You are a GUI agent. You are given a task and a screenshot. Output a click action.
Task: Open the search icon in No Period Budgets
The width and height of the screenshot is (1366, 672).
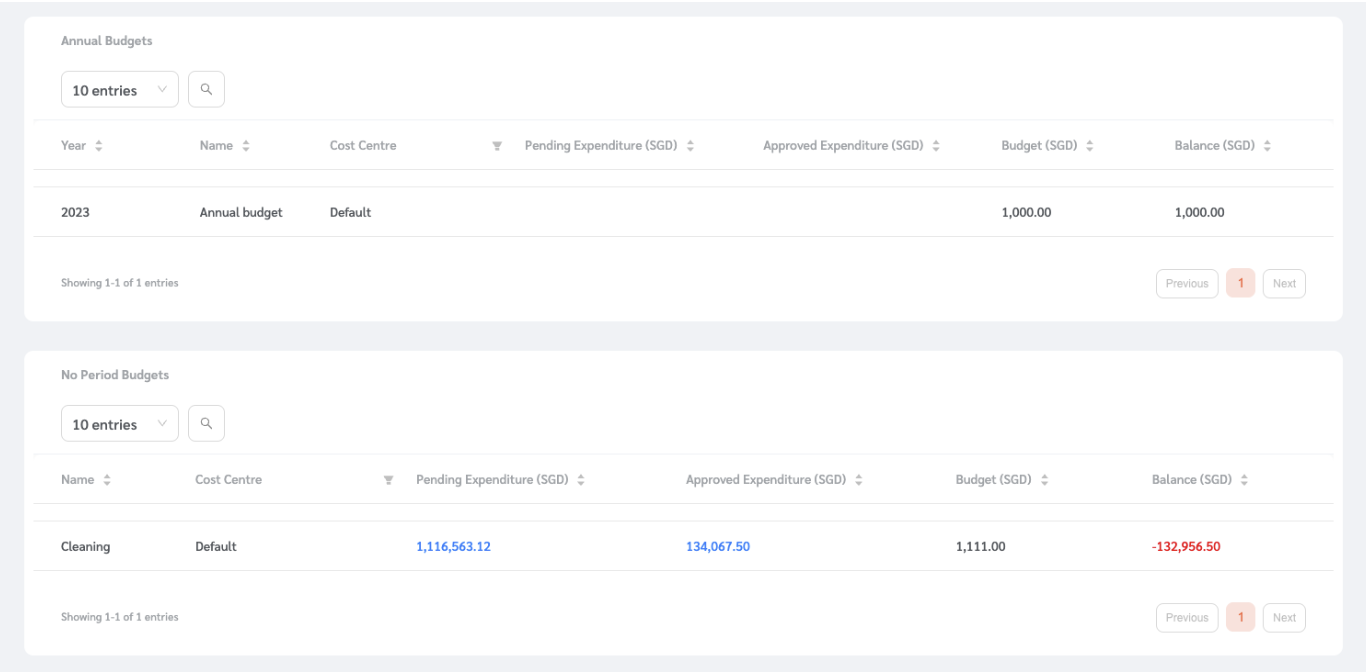pyautogui.click(x=206, y=423)
